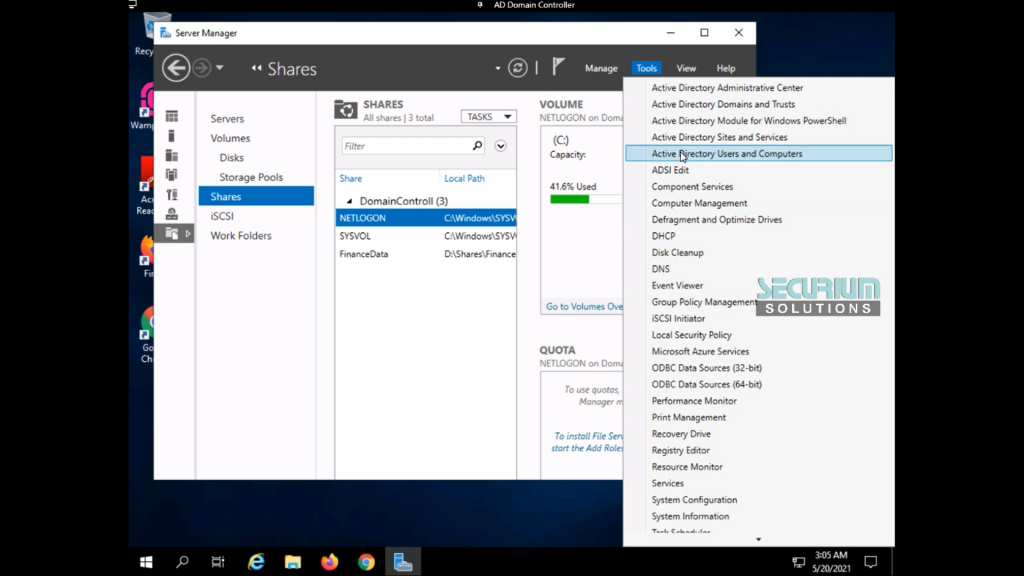The image size is (1024, 576).
Task: Select Volumes in the navigation pane
Action: pyautogui.click(x=230, y=138)
